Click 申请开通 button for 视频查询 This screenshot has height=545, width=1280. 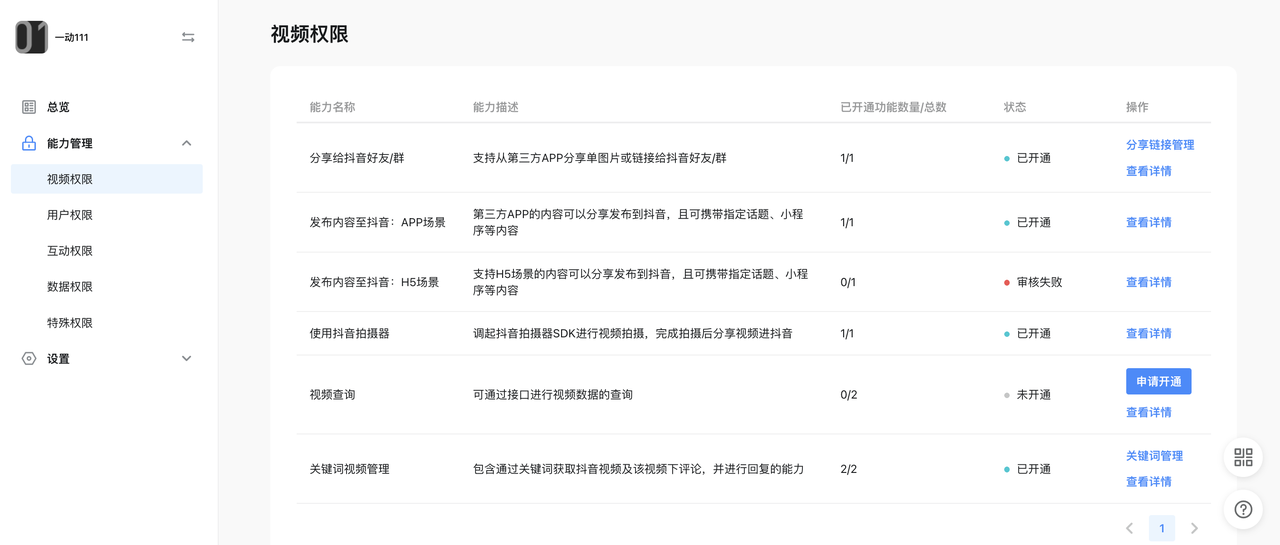tap(1158, 381)
